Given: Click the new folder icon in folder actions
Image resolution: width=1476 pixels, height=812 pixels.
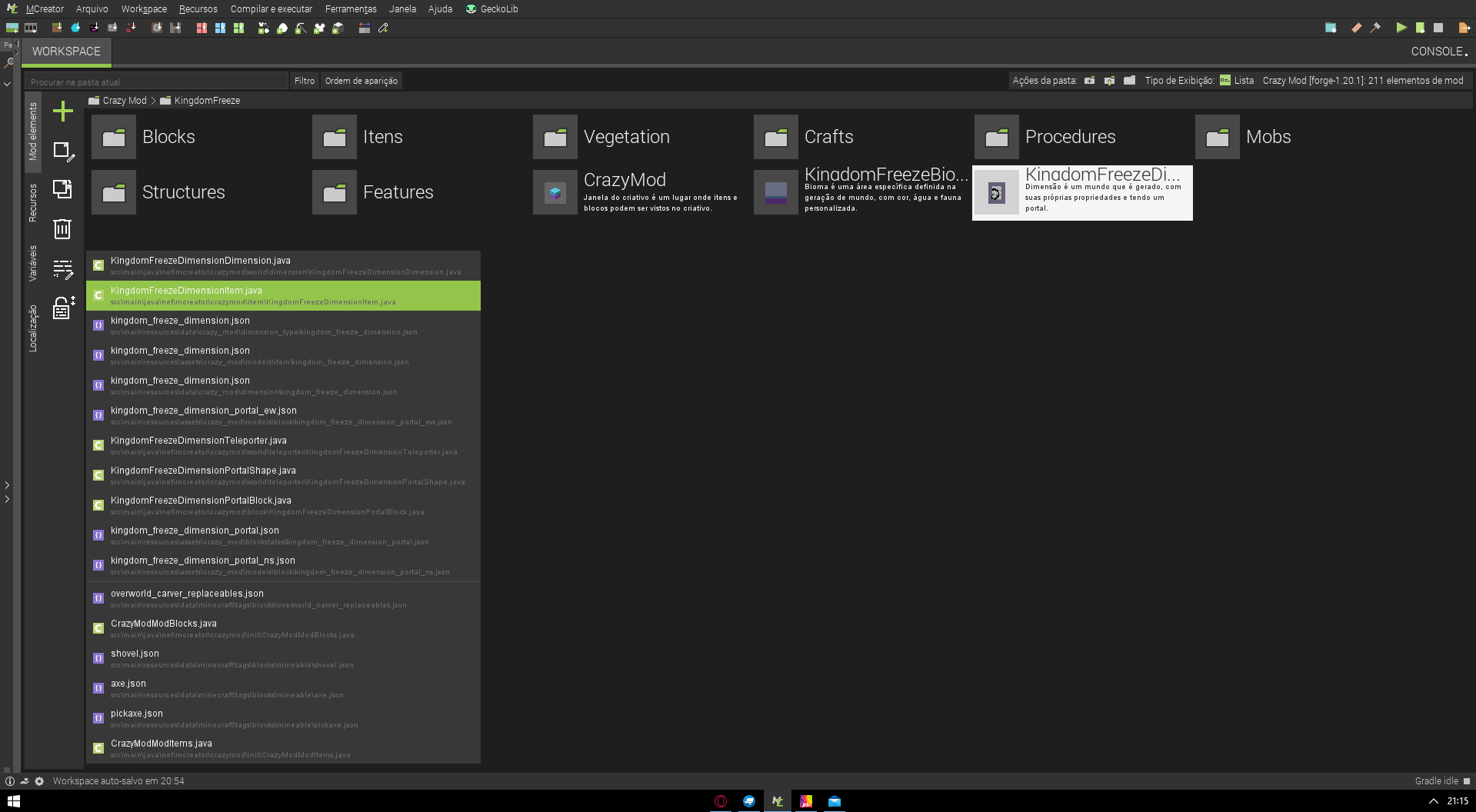Looking at the screenshot, I should (1089, 80).
